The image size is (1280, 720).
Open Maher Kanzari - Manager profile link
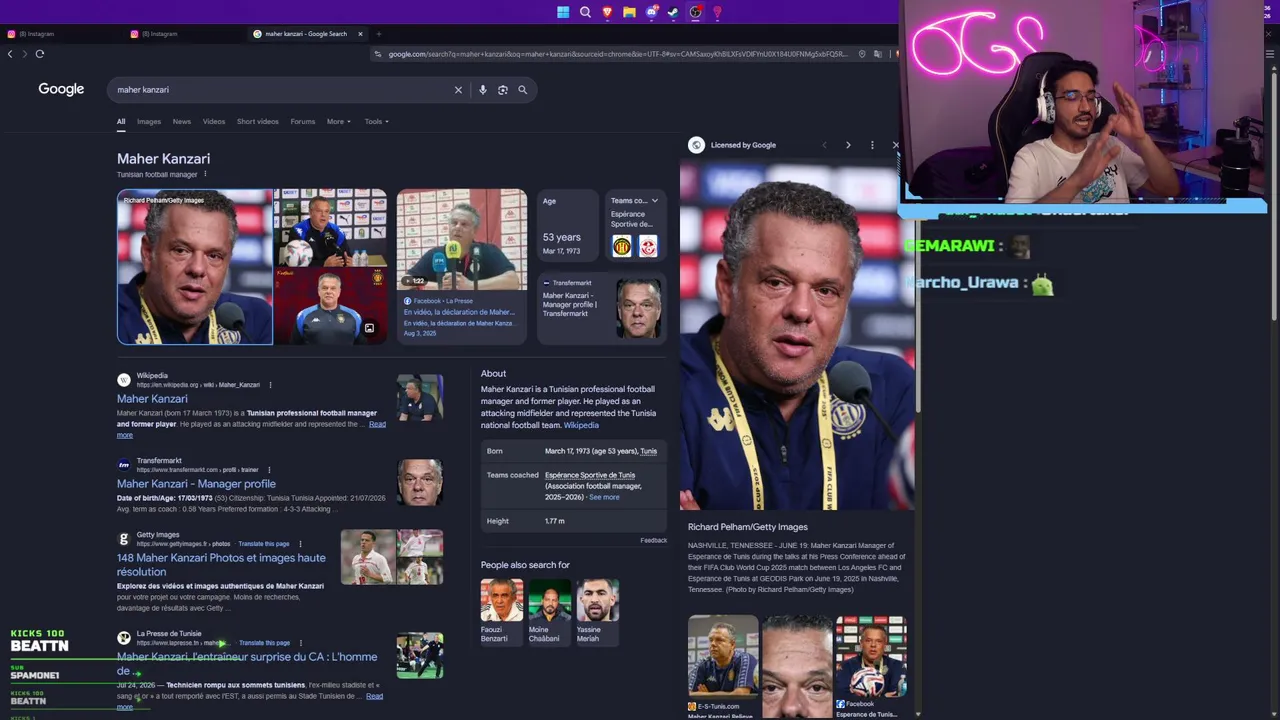click(x=196, y=484)
